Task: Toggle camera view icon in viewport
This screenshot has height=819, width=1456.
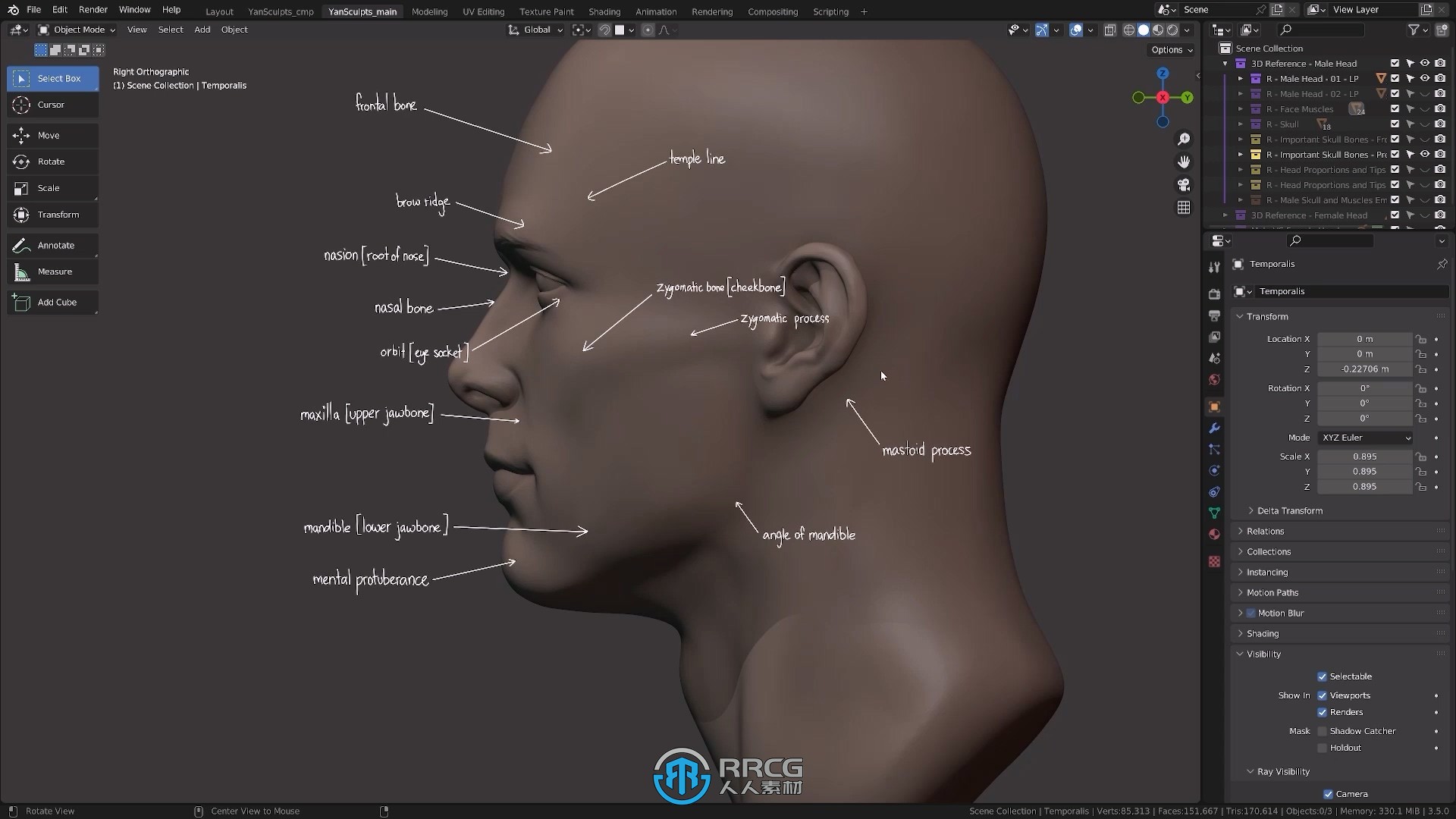Action: coord(1184,185)
